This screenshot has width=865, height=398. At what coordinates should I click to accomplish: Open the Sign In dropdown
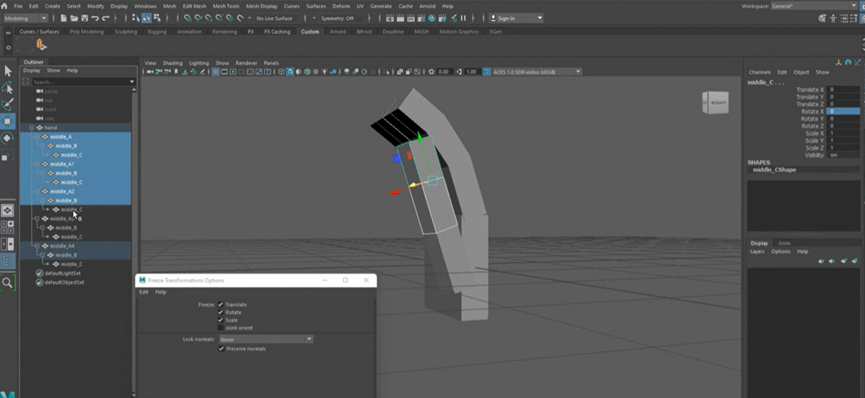click(516, 18)
